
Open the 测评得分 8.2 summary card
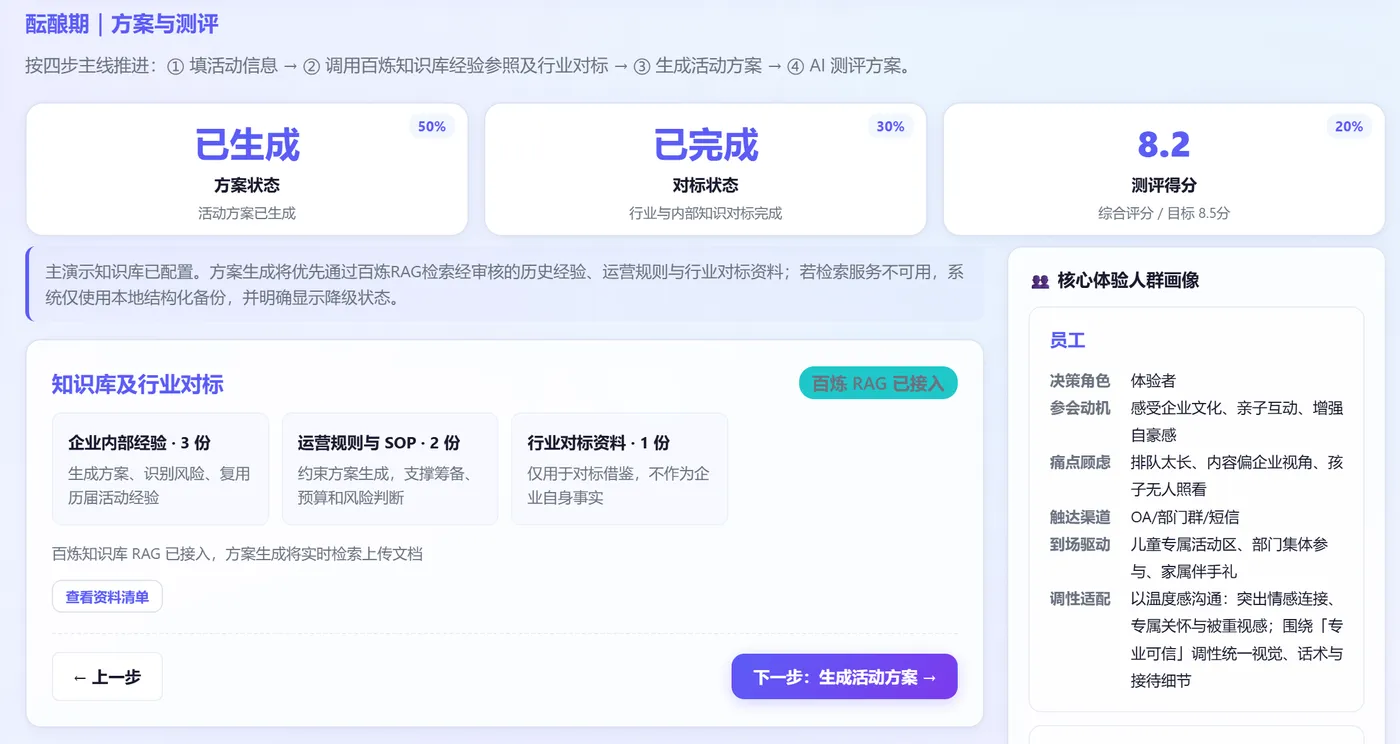point(1164,169)
